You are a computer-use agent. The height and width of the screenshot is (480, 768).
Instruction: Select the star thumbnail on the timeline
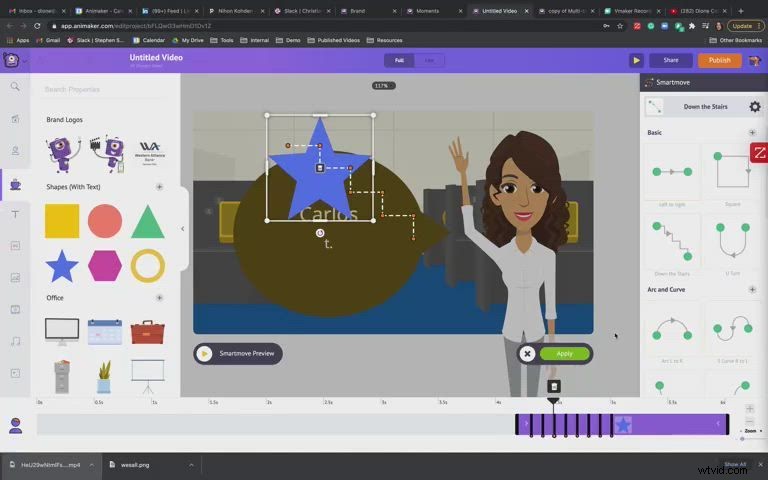(623, 425)
